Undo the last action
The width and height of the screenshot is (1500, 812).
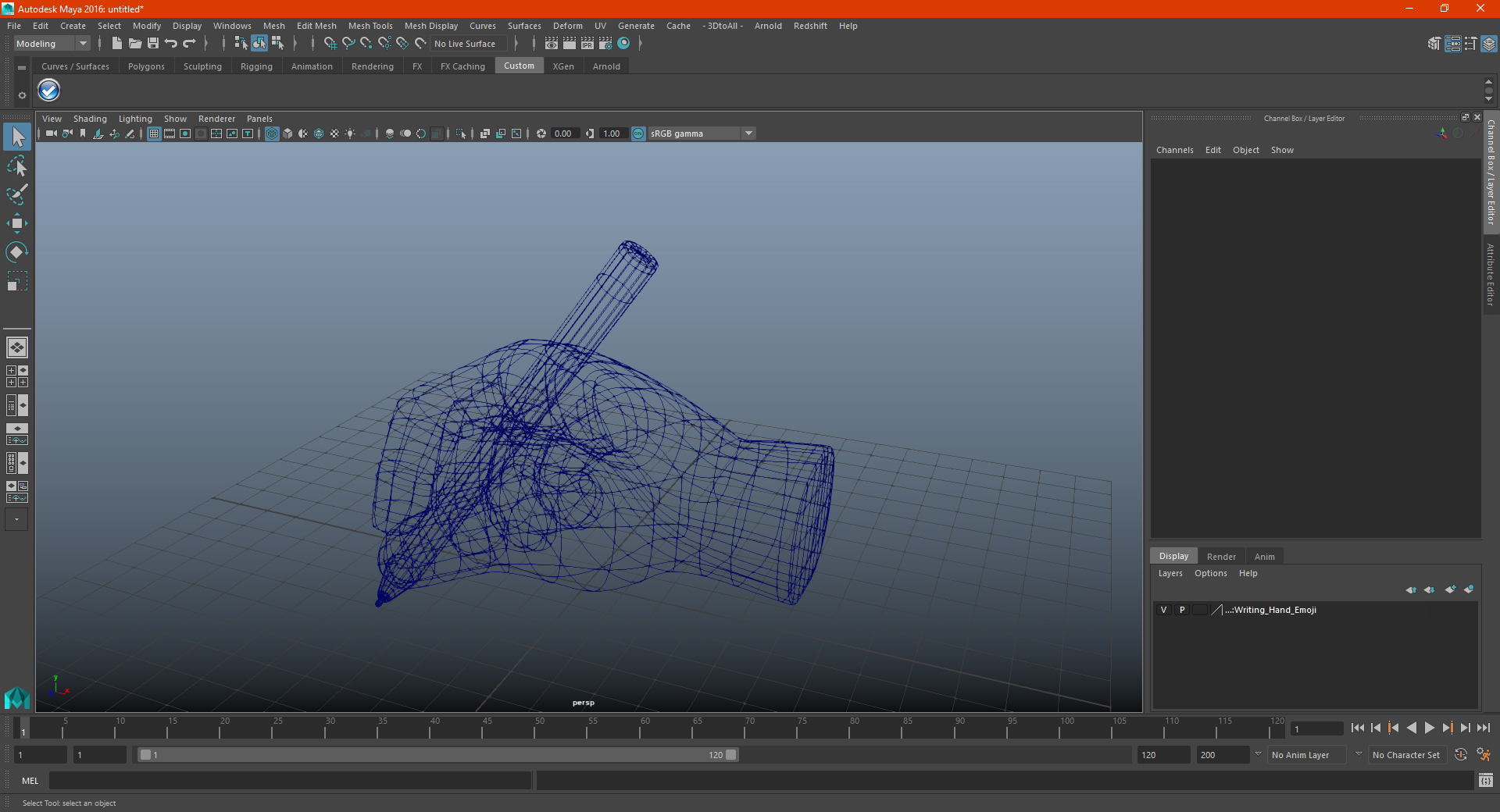pos(171,44)
